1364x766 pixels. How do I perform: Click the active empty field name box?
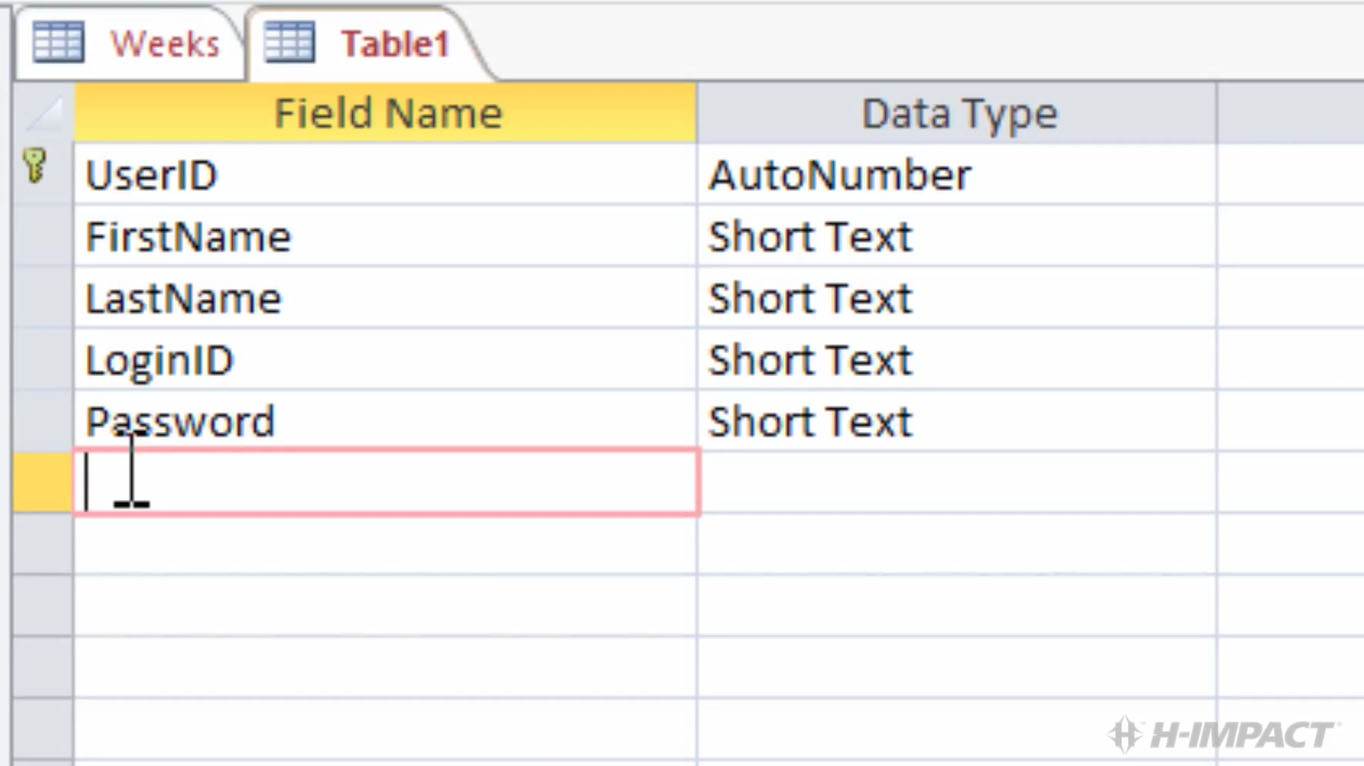pos(386,482)
